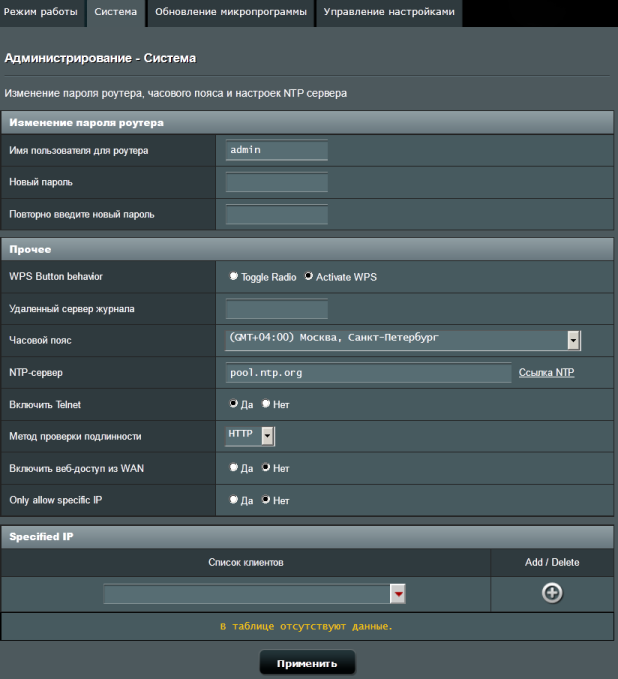Screen dimensions: 618x679
Task: Follow the Ссылка NTP link
Action: (x=547, y=372)
